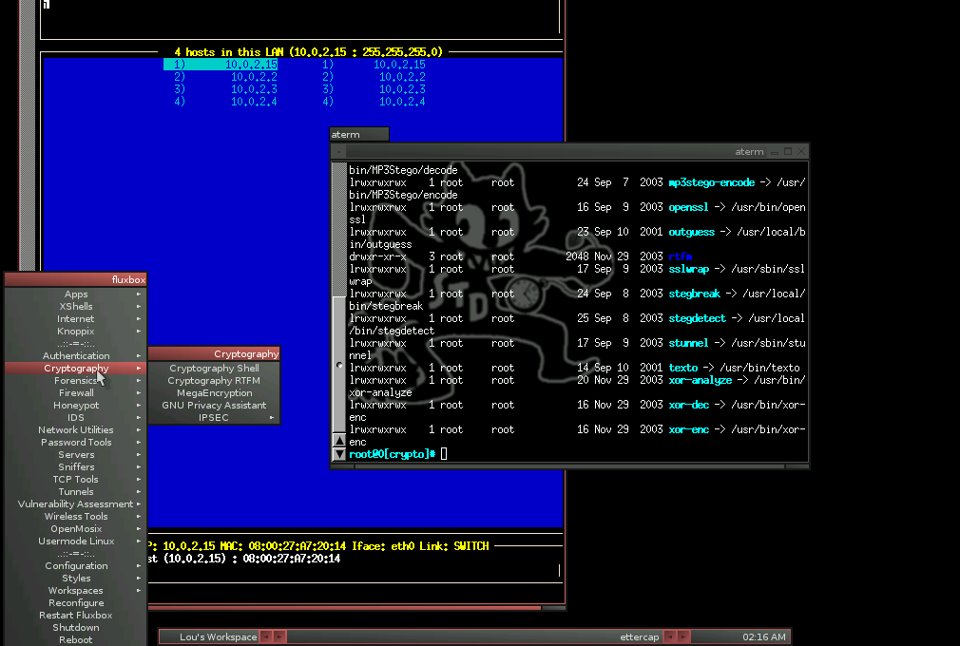Open Cryptography RTFM
The image size is (960, 646).
[213, 380]
